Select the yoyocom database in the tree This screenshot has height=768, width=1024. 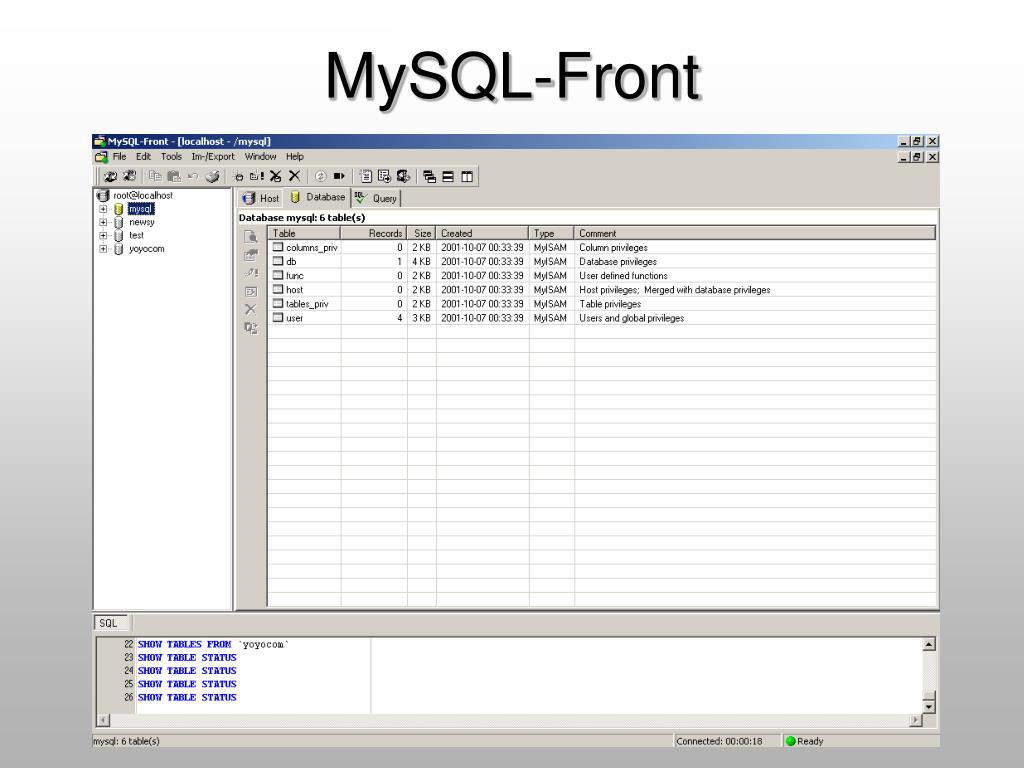146,249
